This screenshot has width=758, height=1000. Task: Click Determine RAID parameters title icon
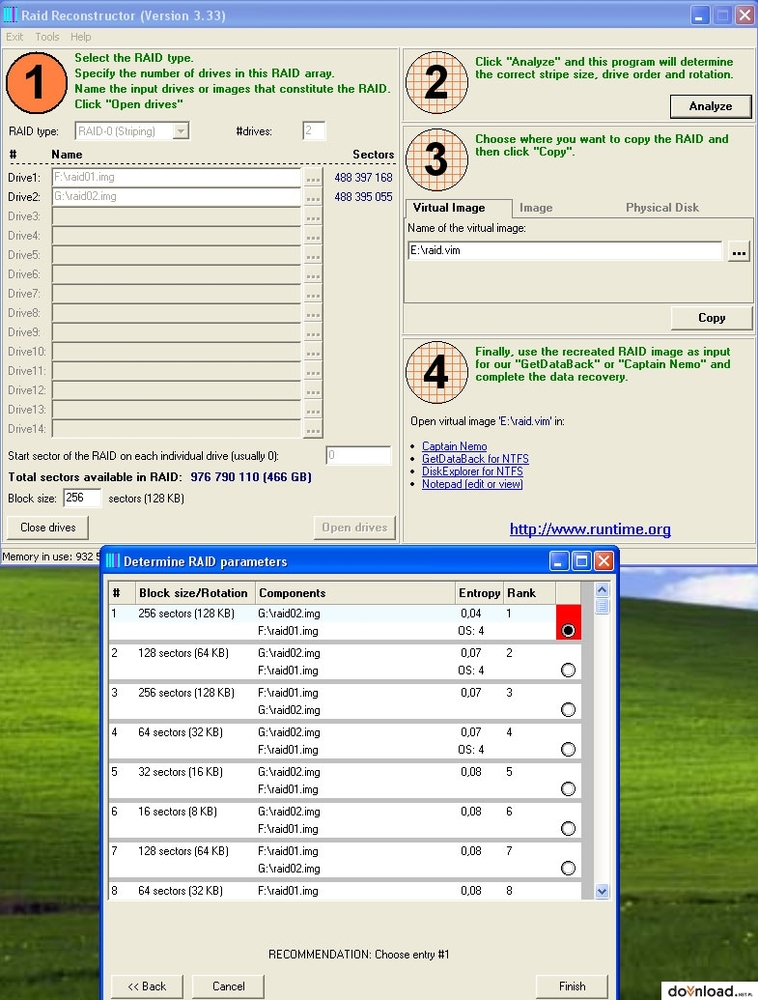(112, 561)
